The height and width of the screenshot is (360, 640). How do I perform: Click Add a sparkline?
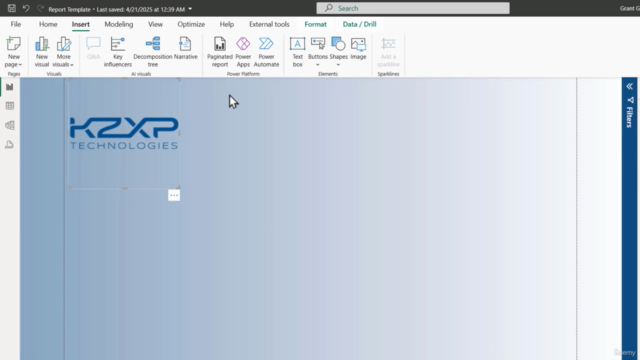click(x=388, y=52)
